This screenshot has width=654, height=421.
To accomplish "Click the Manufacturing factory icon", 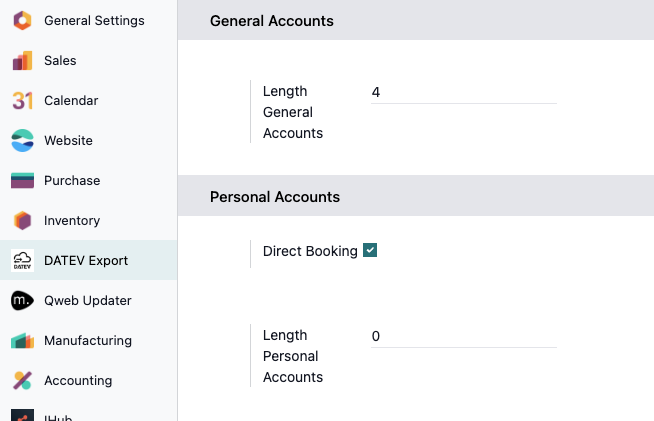I will pos(23,340).
